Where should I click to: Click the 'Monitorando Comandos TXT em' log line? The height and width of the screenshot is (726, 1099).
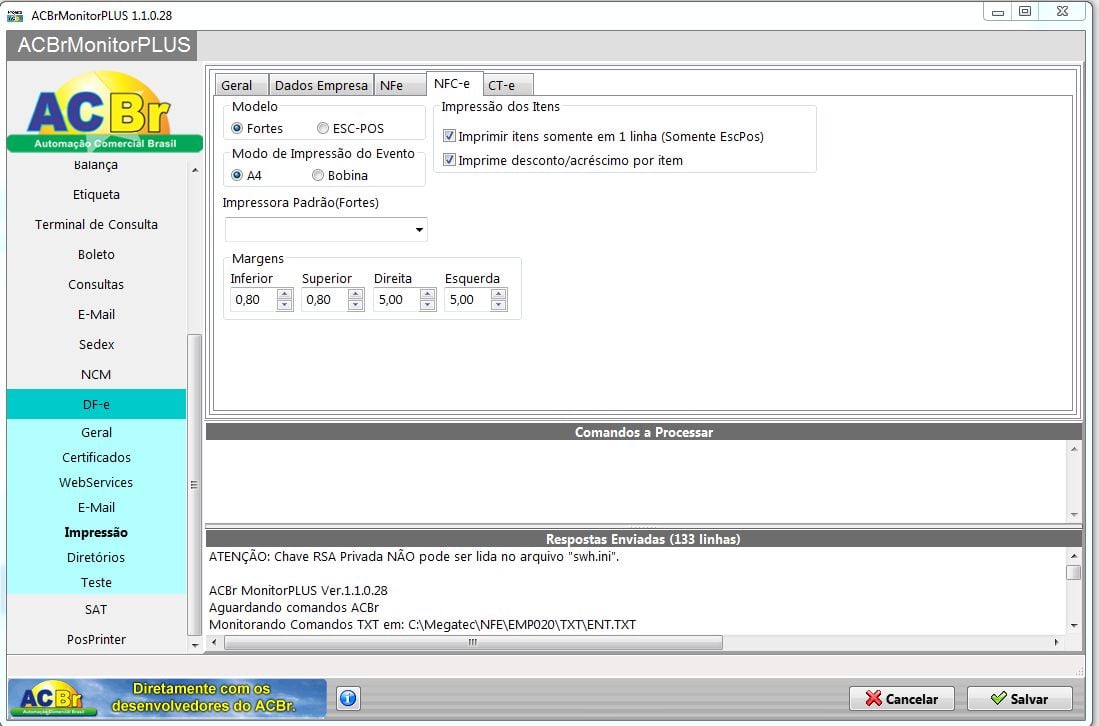click(x=422, y=624)
